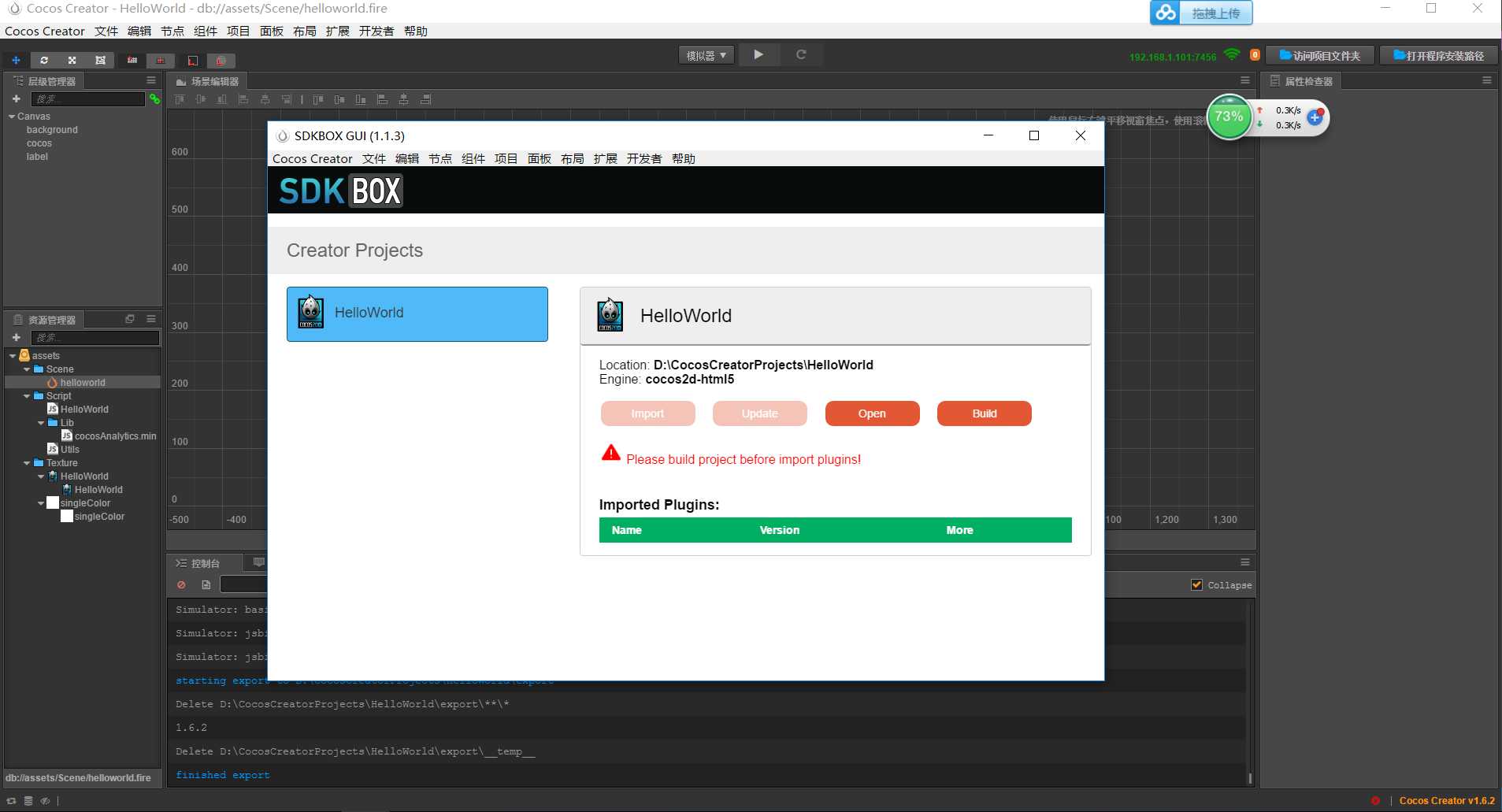
Task: Select the rect transform tool
Action: pyautogui.click(x=100, y=60)
